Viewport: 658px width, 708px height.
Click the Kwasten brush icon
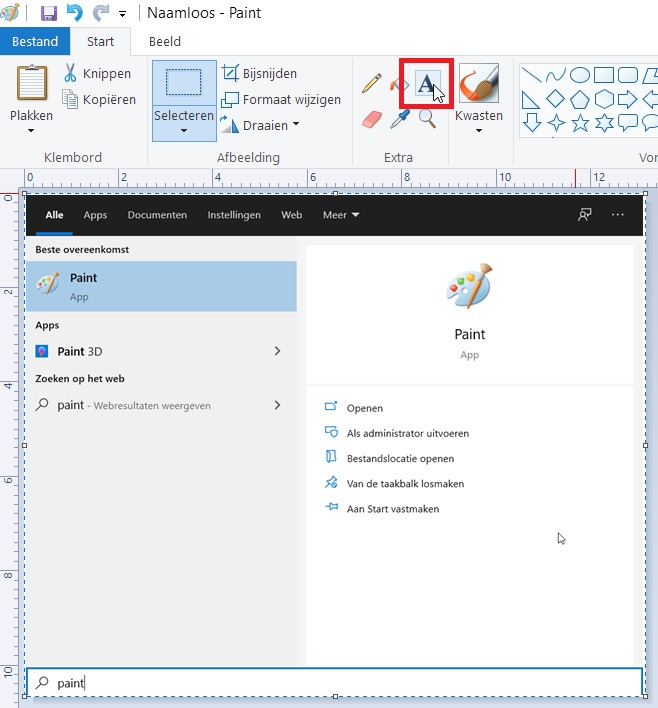[x=478, y=84]
